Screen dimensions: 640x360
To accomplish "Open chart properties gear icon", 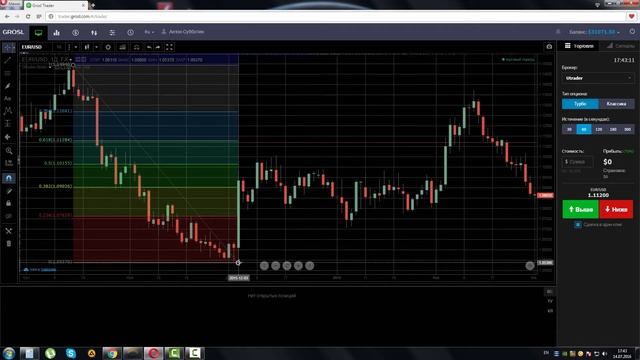I will [x=108, y=47].
